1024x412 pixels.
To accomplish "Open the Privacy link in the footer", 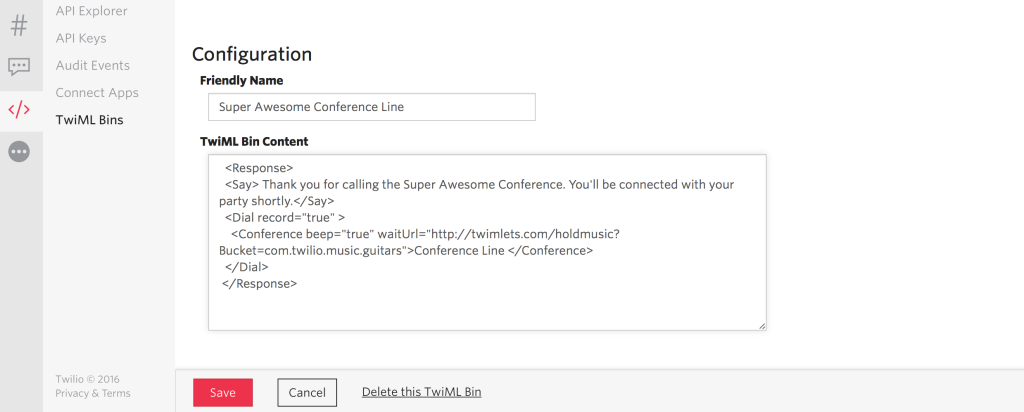I will click(x=72, y=394).
